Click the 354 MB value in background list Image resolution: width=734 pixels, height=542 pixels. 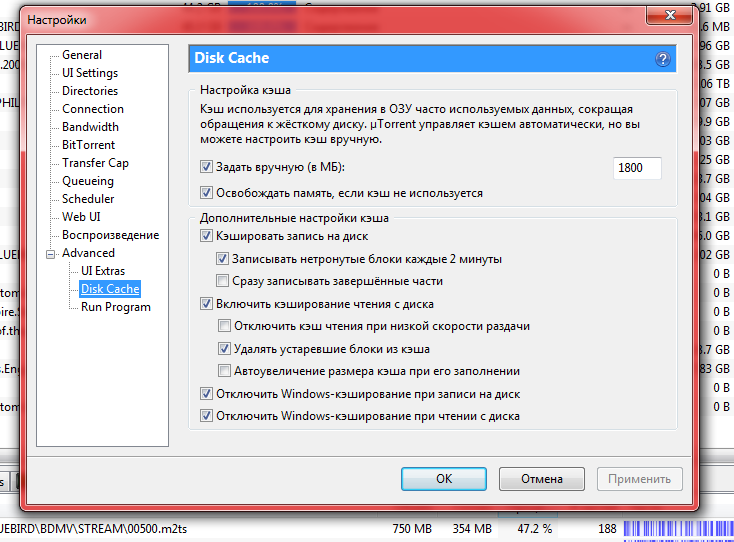[472, 529]
